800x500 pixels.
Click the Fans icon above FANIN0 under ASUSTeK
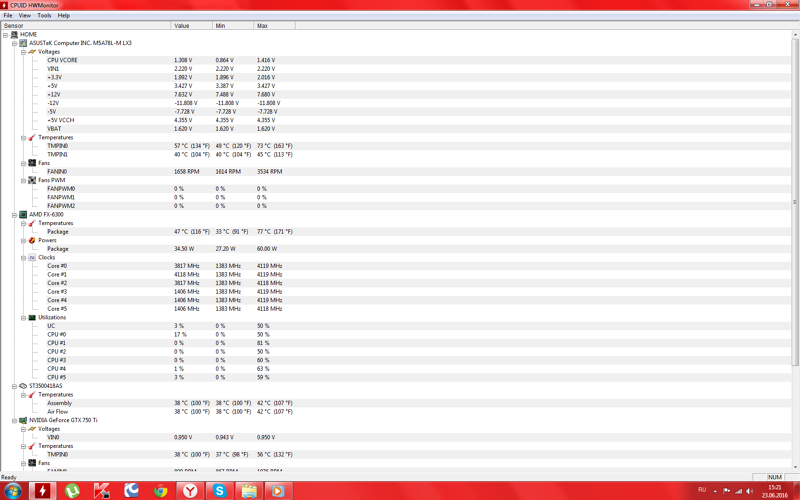click(32, 163)
